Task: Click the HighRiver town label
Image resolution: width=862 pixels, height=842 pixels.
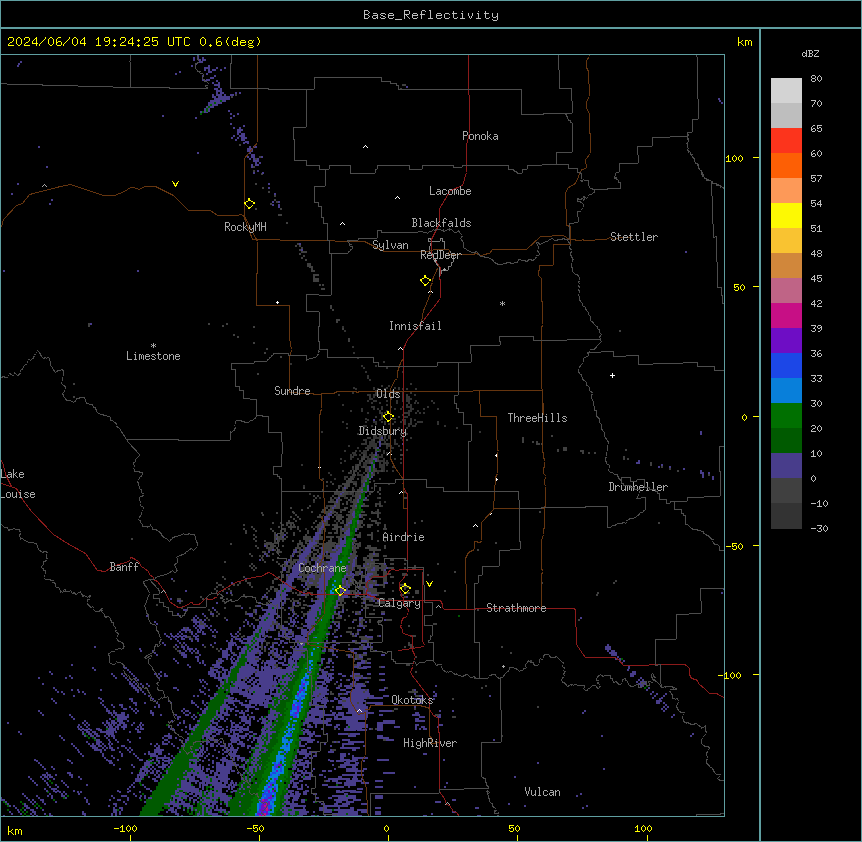Action: tap(430, 743)
